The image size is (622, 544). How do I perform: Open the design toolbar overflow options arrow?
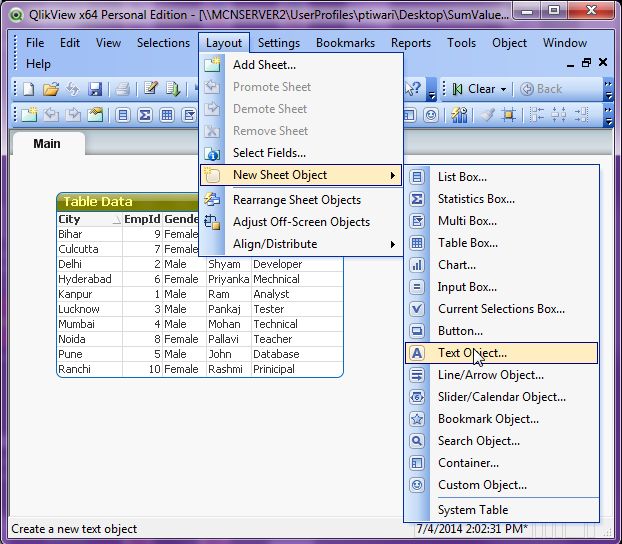point(608,115)
